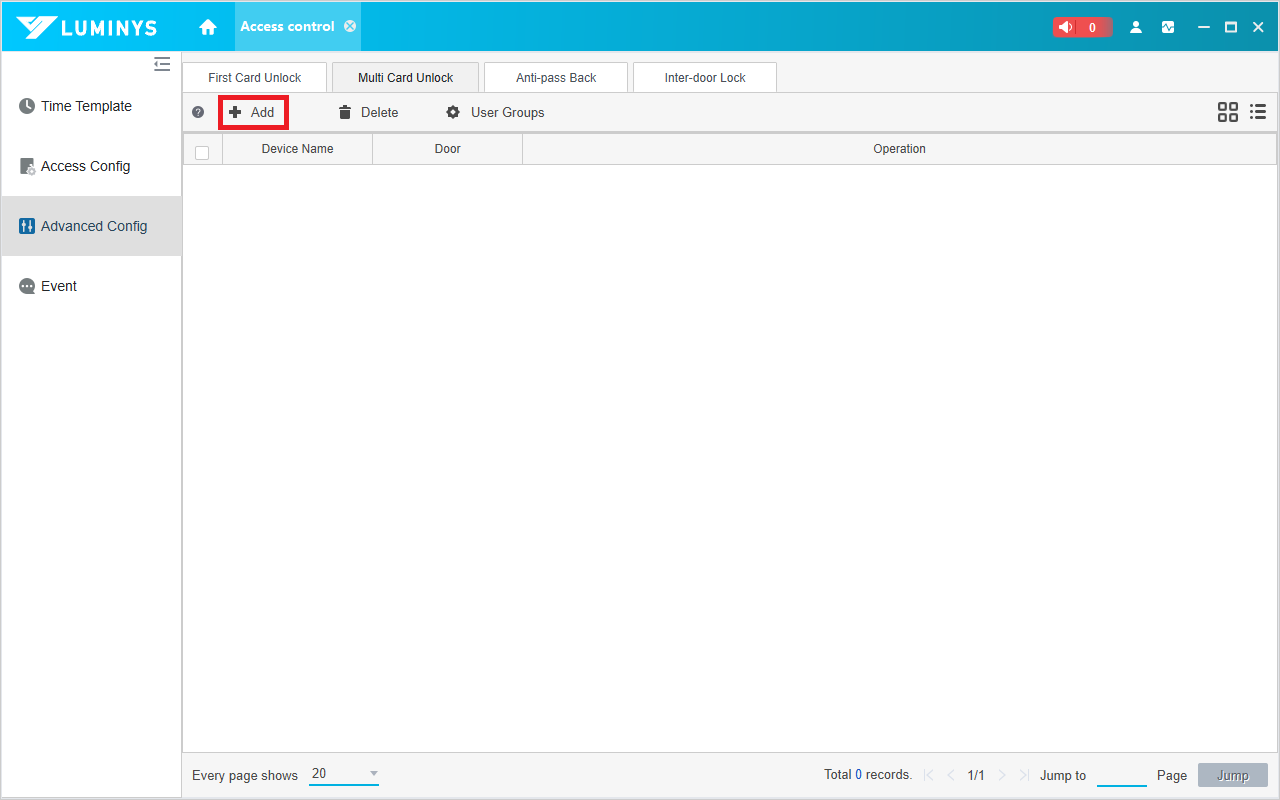Image resolution: width=1280 pixels, height=800 pixels.
Task: Collapse the left sidebar menu
Action: click(x=162, y=65)
